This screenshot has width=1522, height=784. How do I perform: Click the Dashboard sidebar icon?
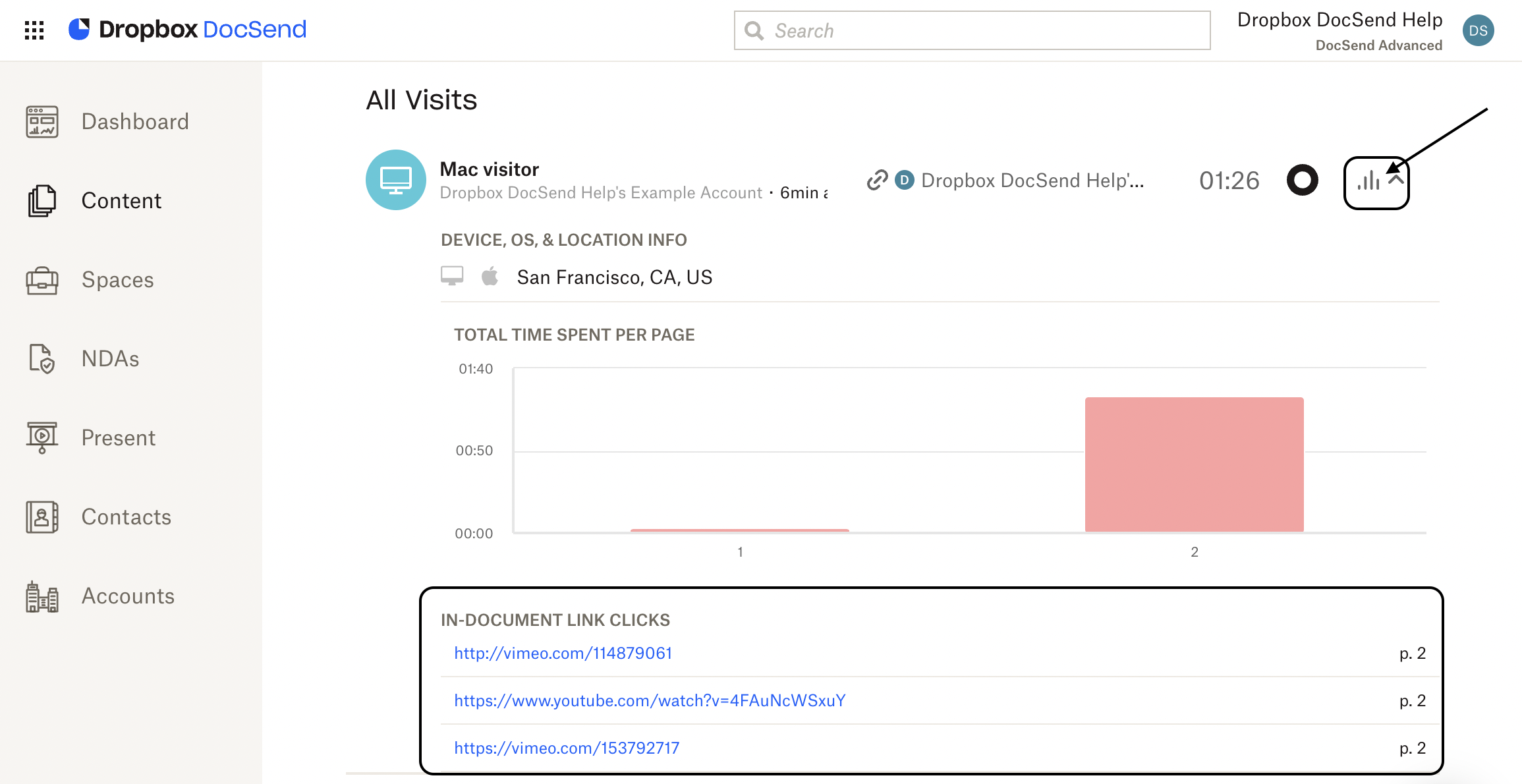point(42,122)
